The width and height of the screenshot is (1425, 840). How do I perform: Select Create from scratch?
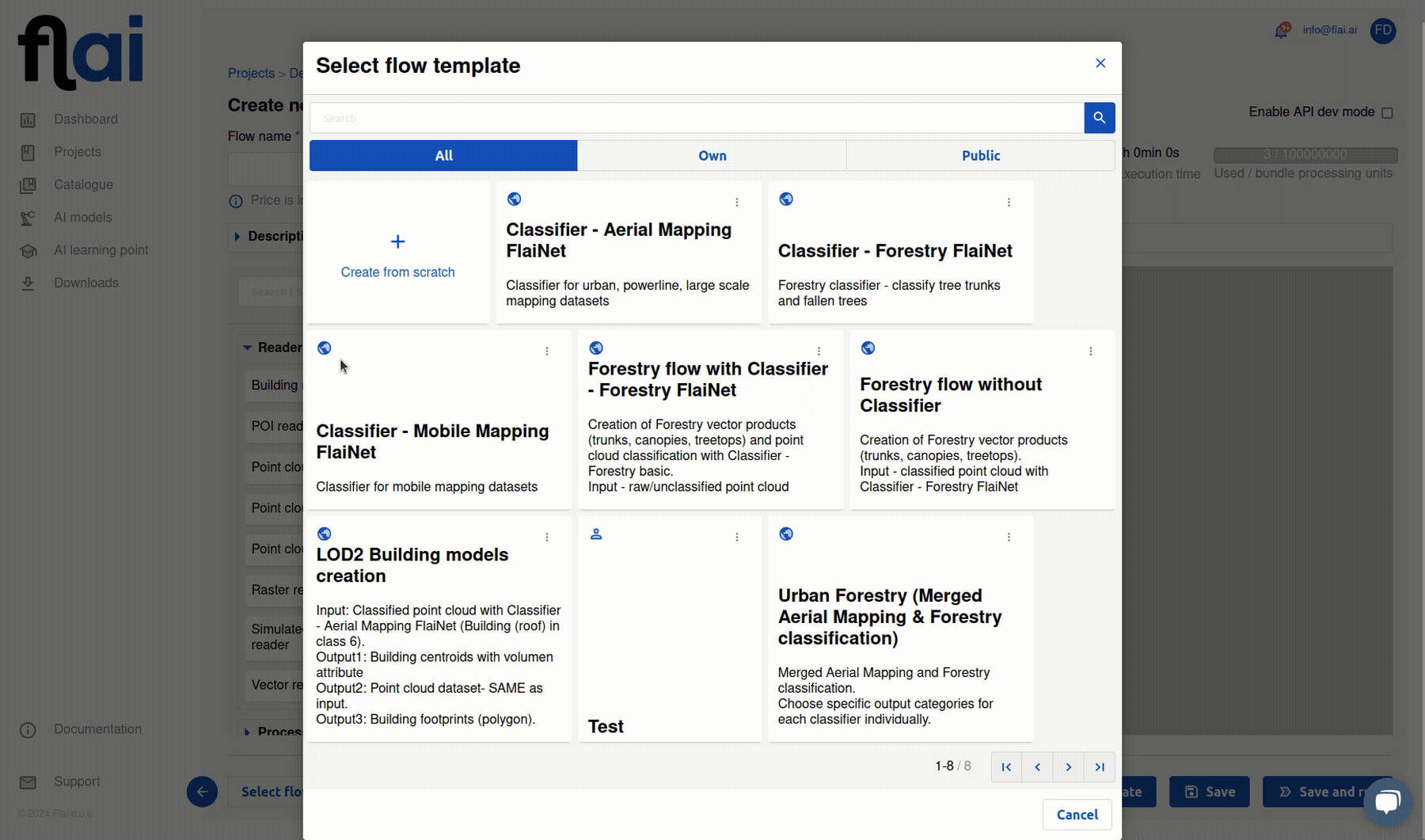tap(397, 253)
